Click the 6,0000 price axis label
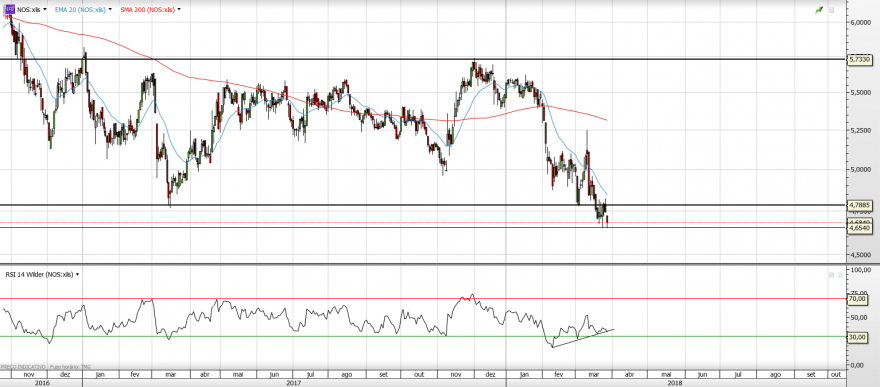The width and height of the screenshot is (880, 387). (x=860, y=22)
